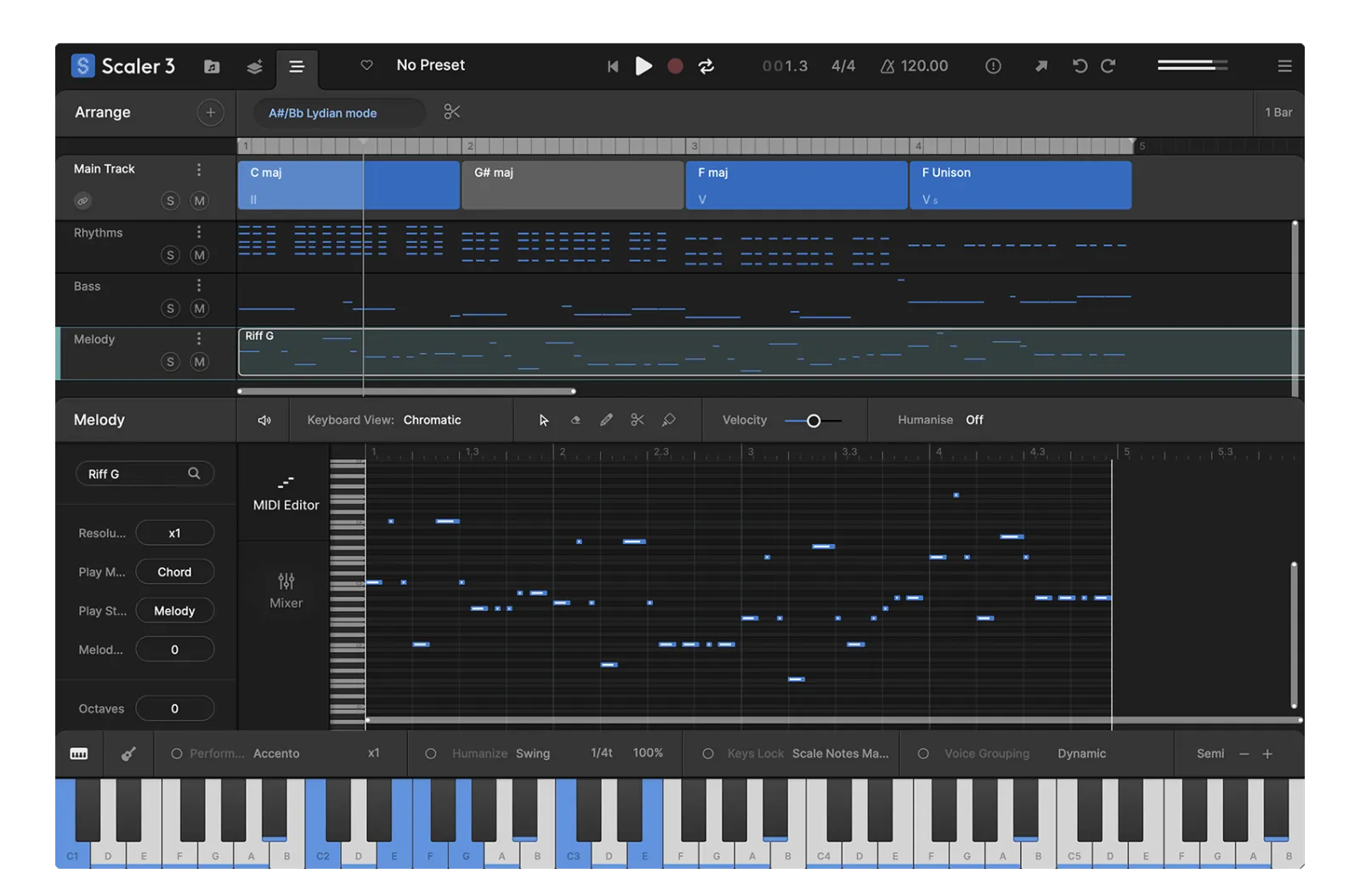Show the piano keyboard view icon
The image size is (1360, 896).
click(79, 754)
